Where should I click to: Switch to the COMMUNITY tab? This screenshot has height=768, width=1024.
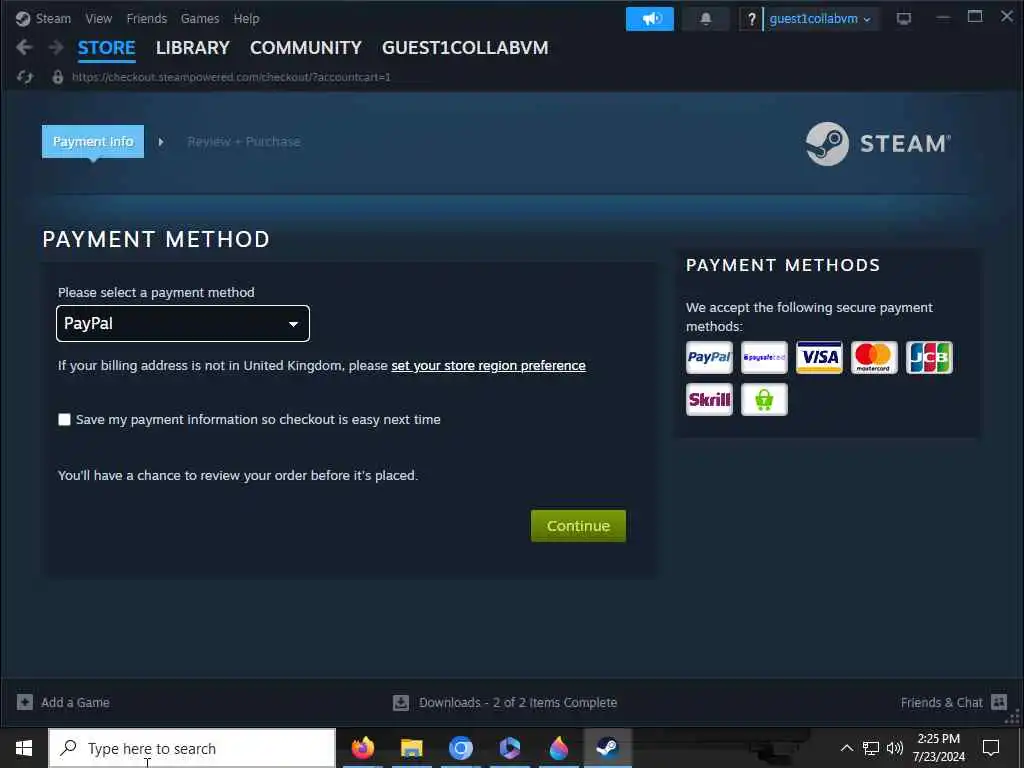click(306, 48)
